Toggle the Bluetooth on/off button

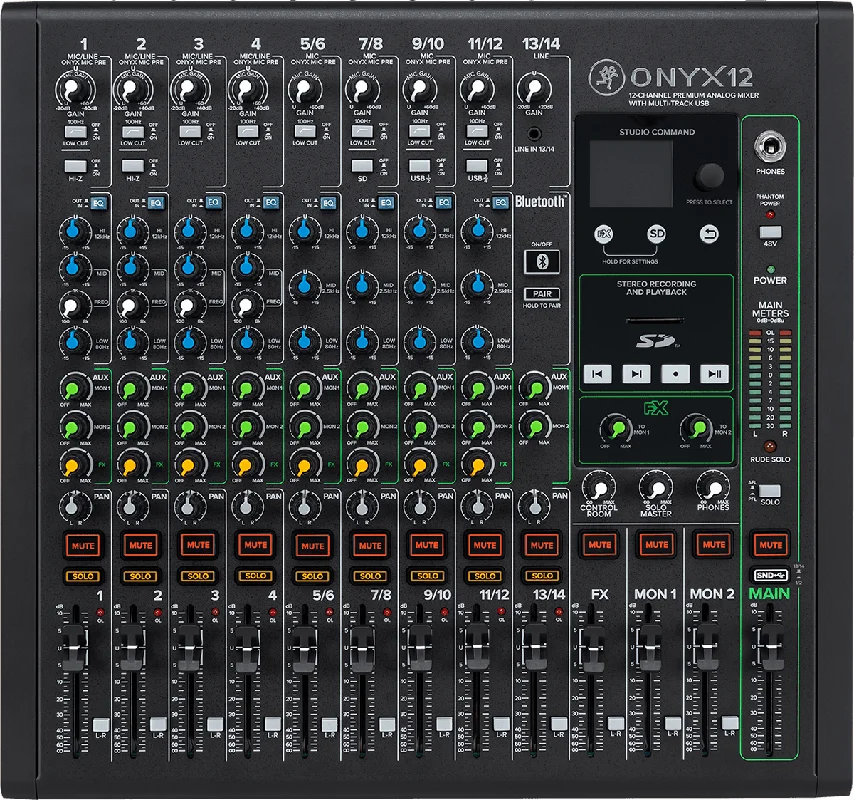click(x=541, y=262)
